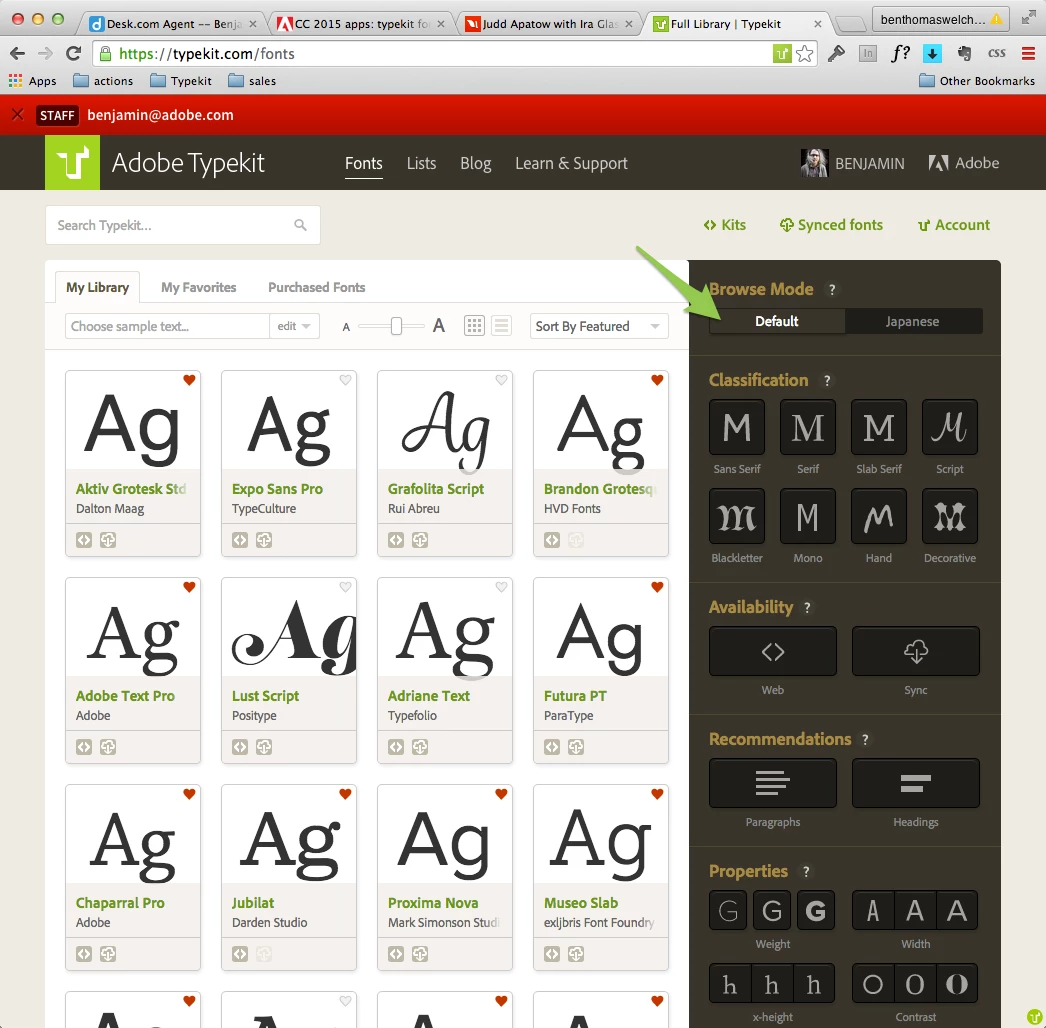Open the Adobe link in header
1046x1028 pixels.
(x=964, y=163)
